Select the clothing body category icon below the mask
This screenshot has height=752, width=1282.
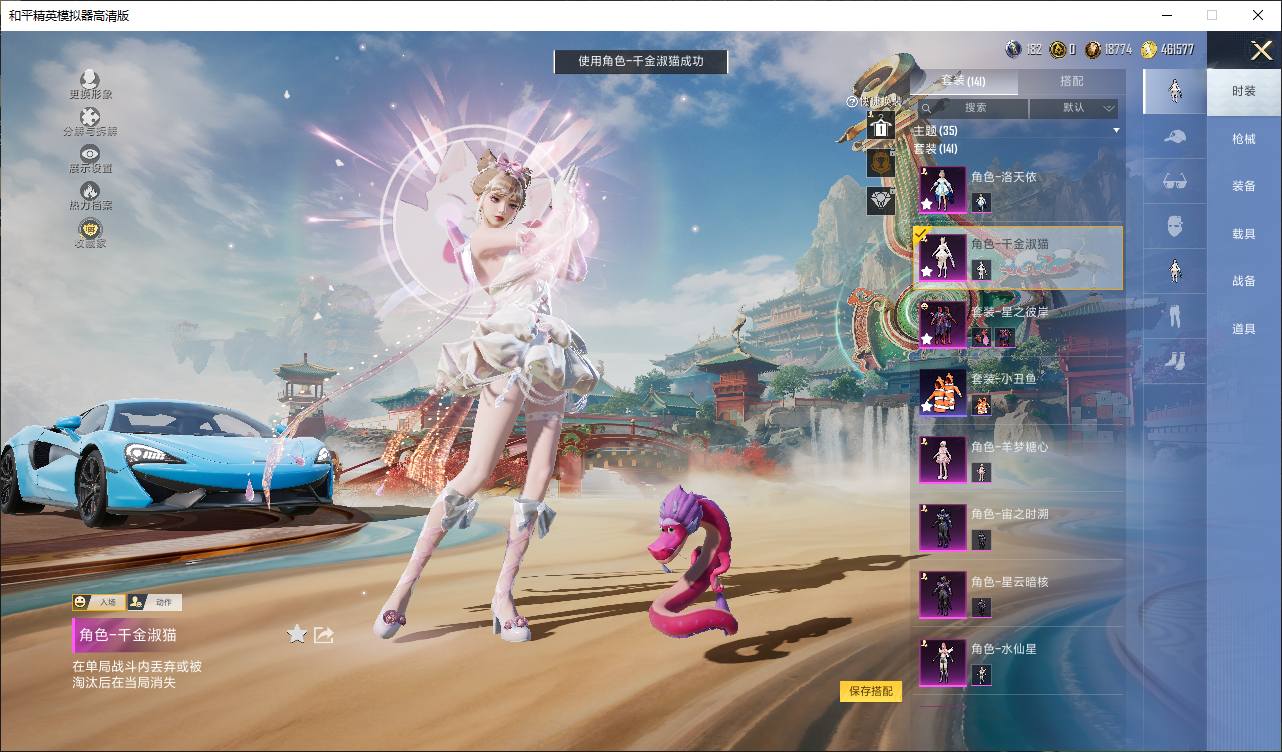[x=1175, y=271]
